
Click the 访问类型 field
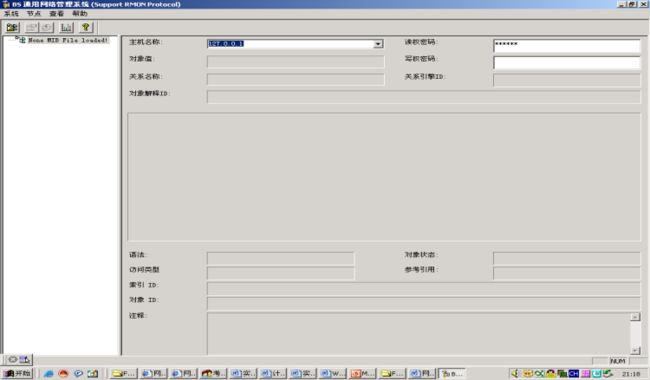[x=281, y=273]
